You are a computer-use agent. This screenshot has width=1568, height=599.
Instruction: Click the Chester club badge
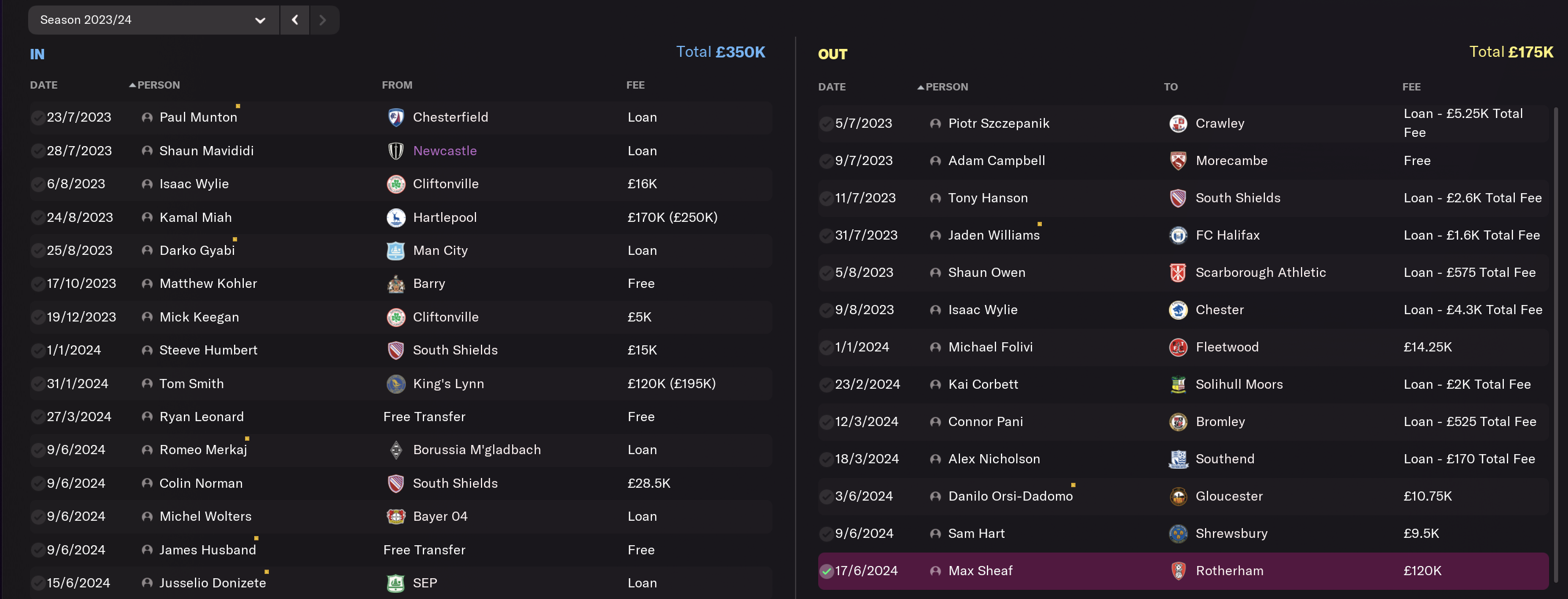[1178, 310]
